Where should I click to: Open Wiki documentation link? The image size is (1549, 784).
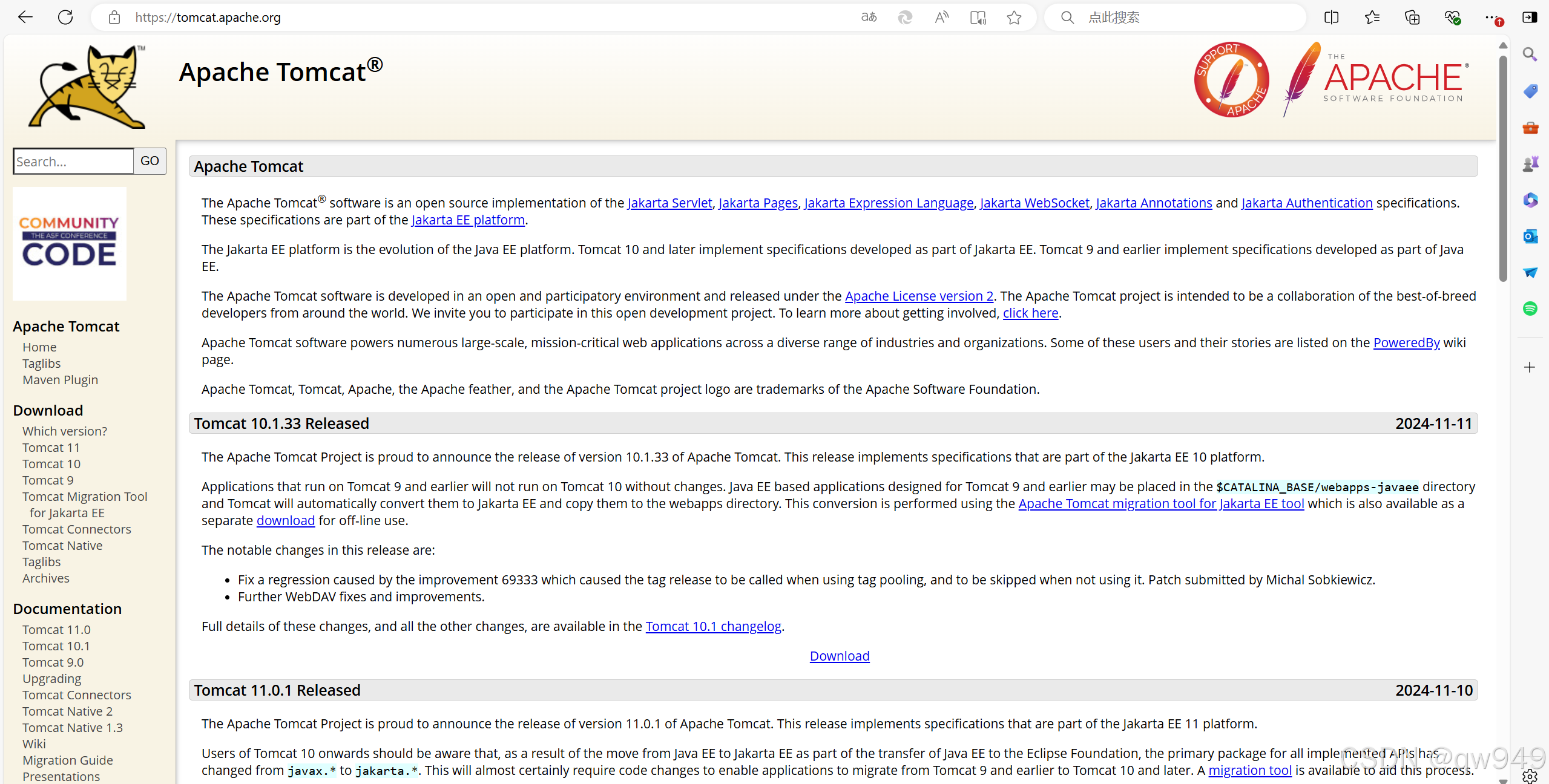(34, 744)
